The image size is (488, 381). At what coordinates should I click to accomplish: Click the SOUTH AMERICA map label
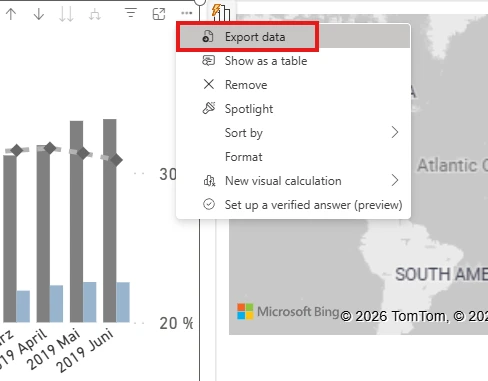click(441, 274)
